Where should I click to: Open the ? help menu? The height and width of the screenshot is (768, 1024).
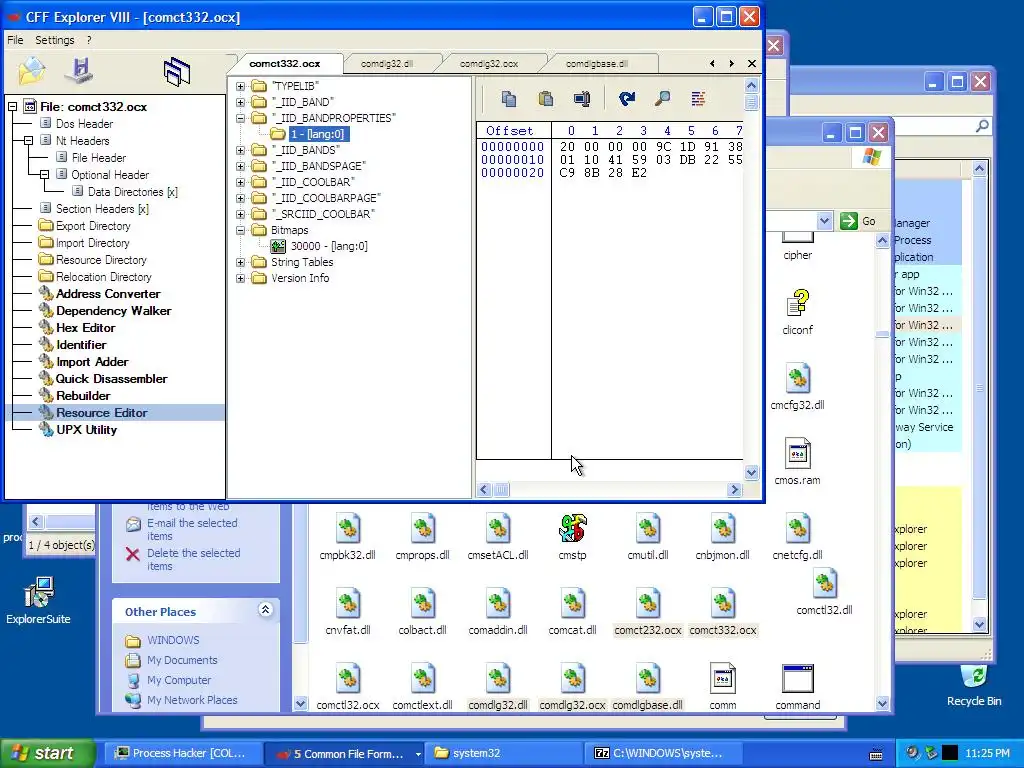pos(89,40)
